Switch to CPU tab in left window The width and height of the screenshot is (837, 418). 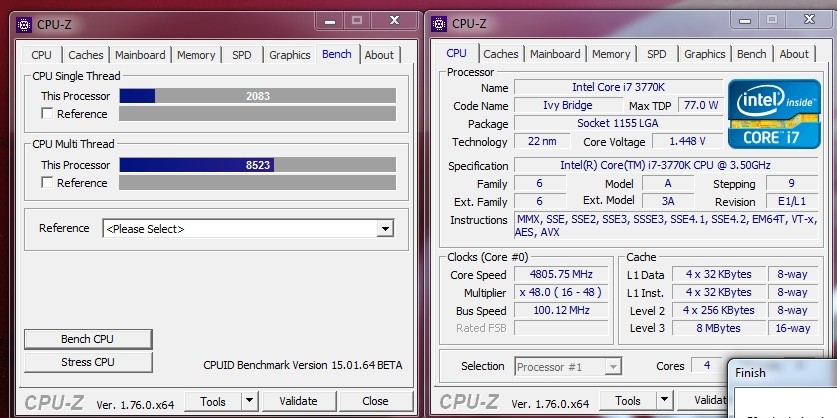click(42, 55)
